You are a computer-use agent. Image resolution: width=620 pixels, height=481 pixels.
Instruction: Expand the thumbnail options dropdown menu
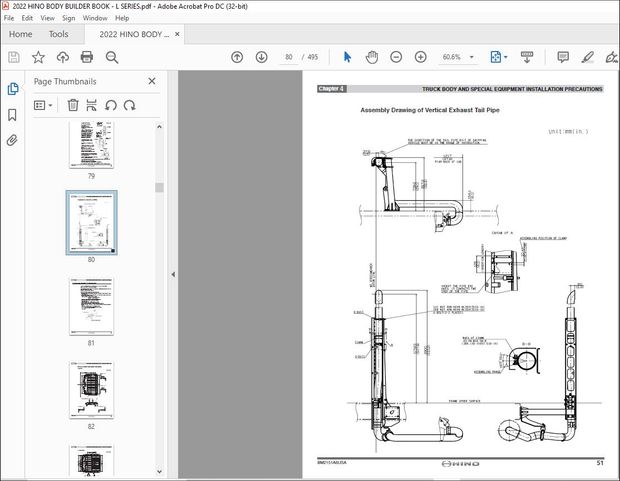[x=45, y=104]
